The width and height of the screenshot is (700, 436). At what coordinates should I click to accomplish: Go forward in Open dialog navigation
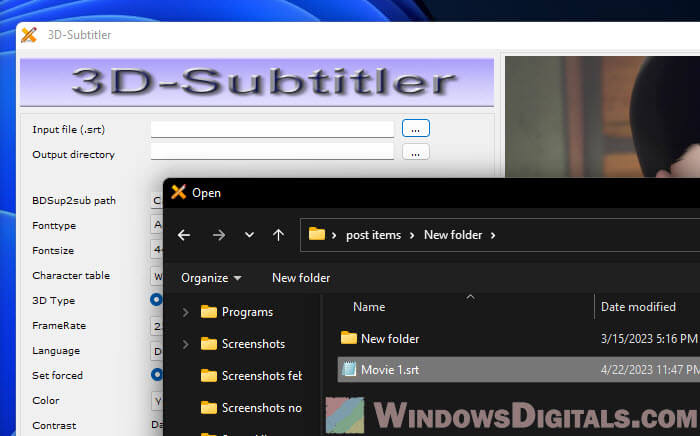click(x=219, y=235)
